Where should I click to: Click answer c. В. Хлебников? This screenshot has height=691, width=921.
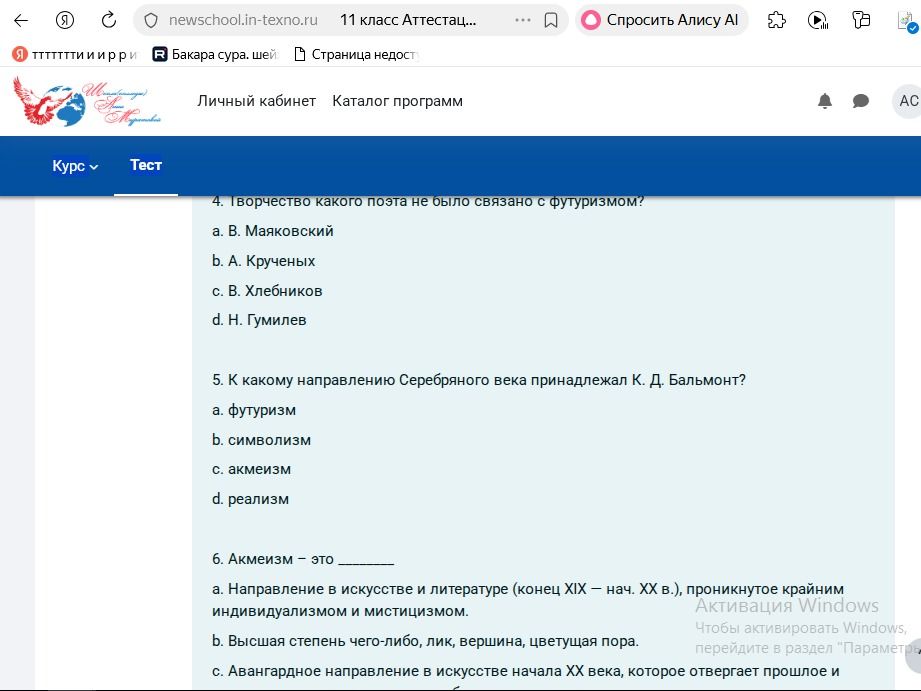click(267, 291)
